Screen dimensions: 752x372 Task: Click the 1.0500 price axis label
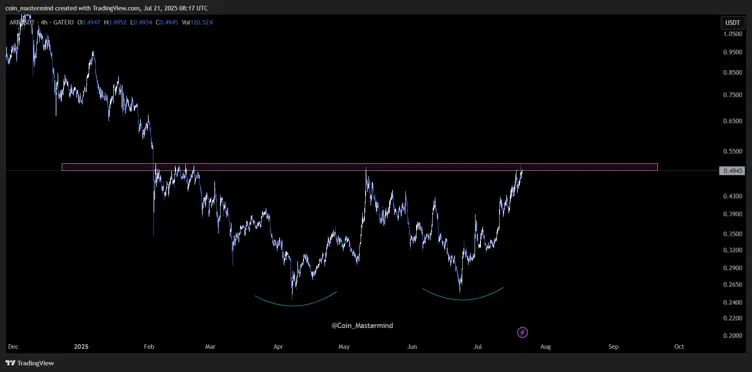[733, 34]
